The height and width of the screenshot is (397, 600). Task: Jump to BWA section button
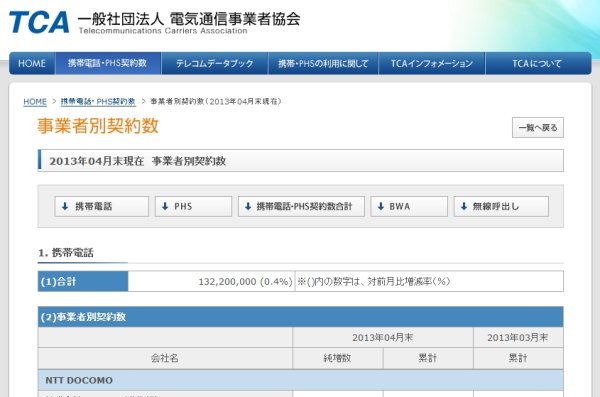[x=409, y=206]
